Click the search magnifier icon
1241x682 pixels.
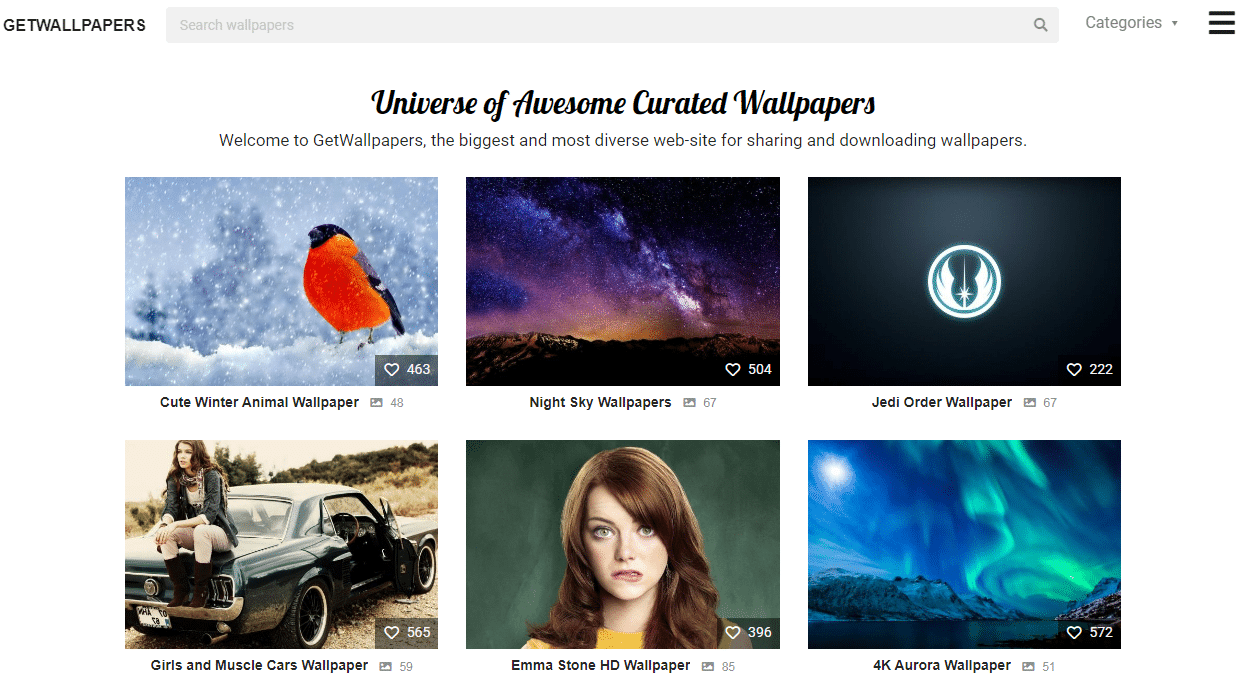pos(1040,25)
